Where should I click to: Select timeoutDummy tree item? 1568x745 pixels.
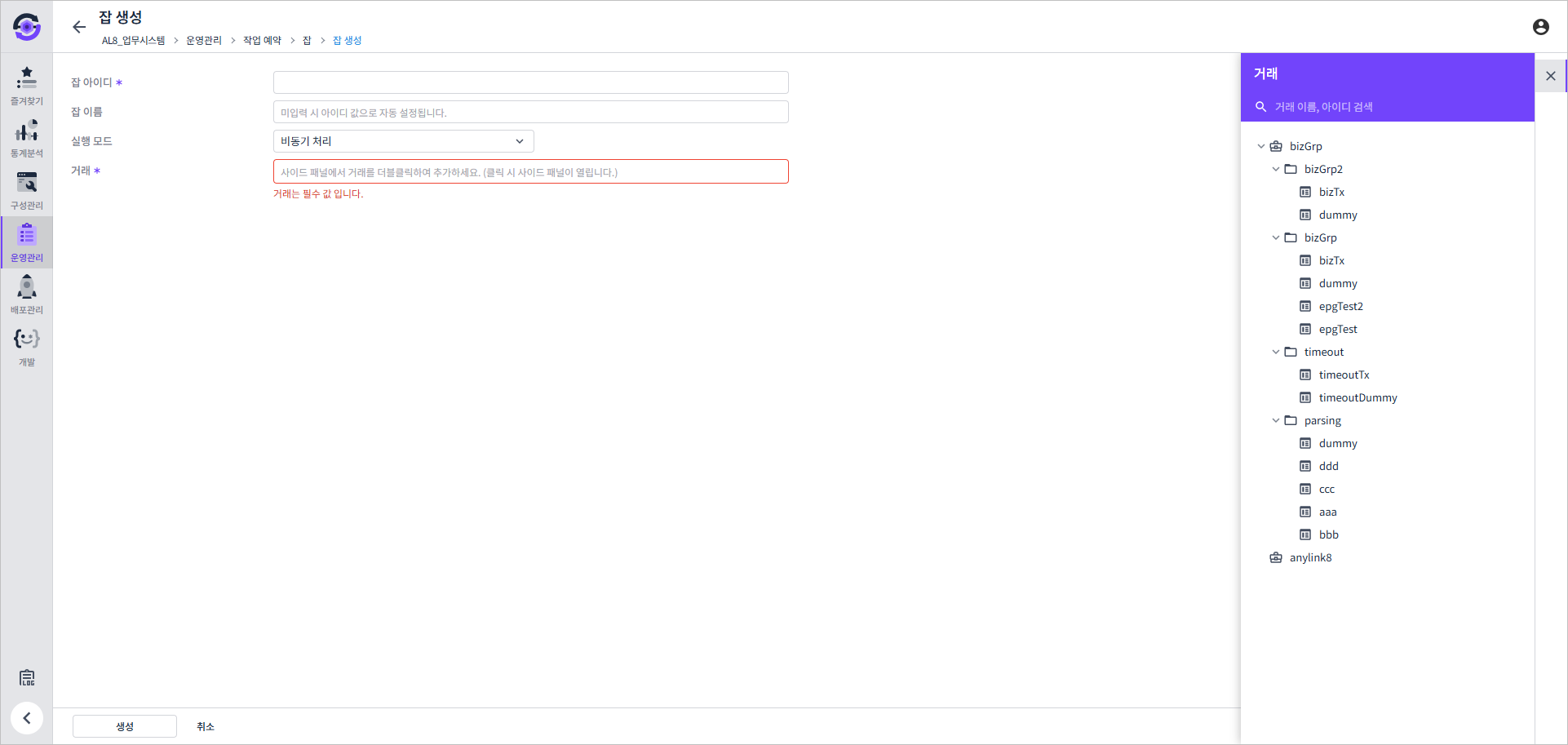[1358, 397]
